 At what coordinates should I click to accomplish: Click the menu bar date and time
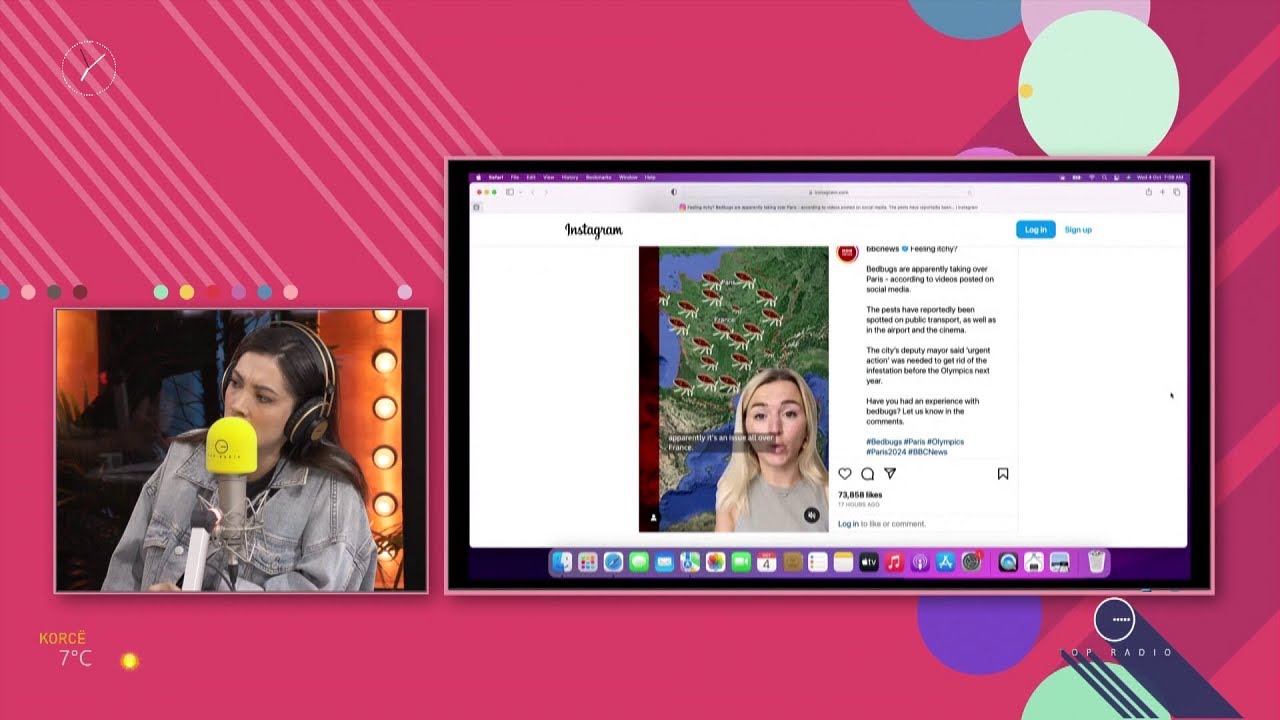(x=1160, y=178)
